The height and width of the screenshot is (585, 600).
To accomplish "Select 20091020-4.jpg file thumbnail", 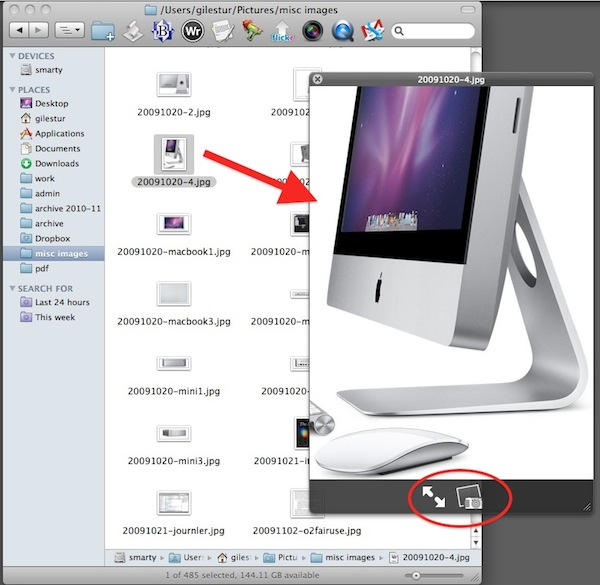I will click(x=174, y=154).
